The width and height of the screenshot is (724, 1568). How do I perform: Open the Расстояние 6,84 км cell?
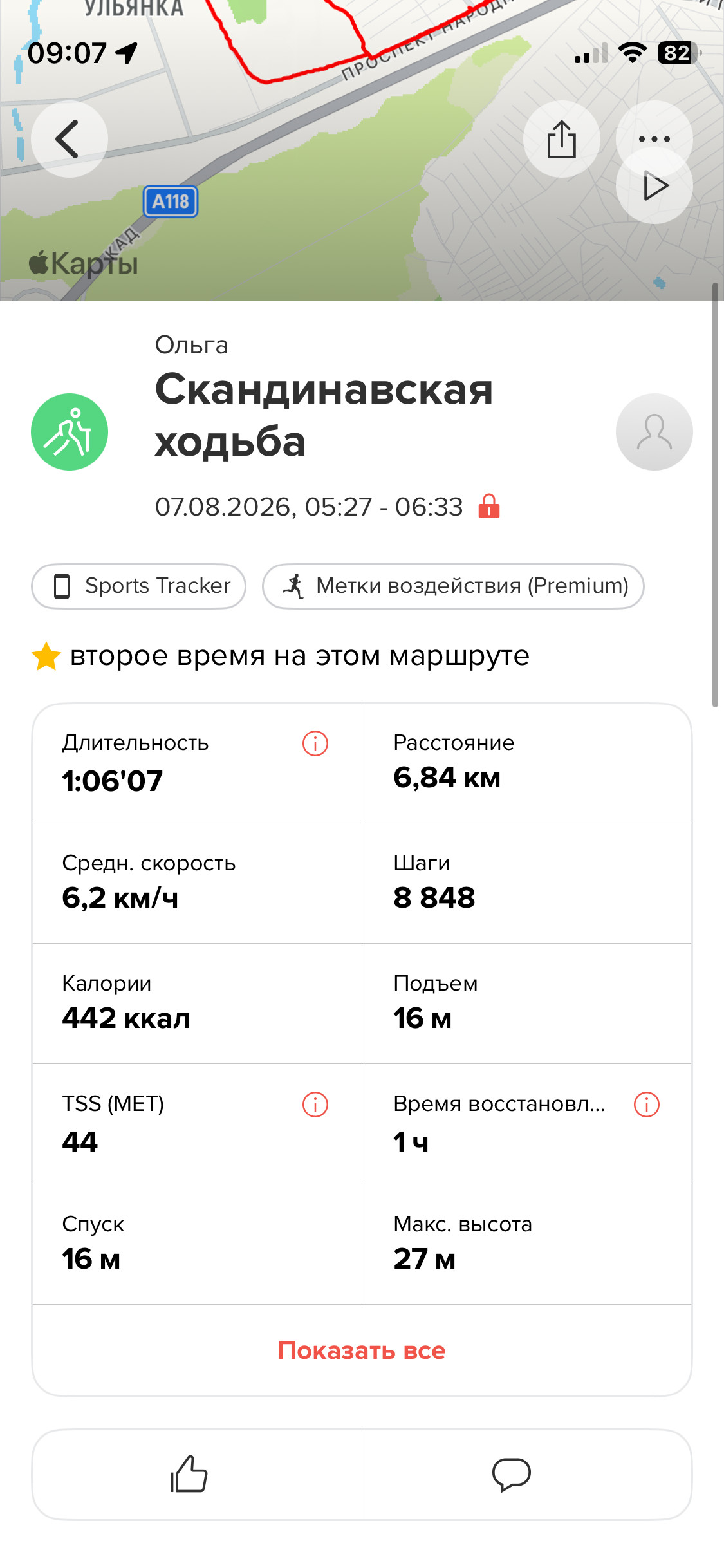coord(526,763)
